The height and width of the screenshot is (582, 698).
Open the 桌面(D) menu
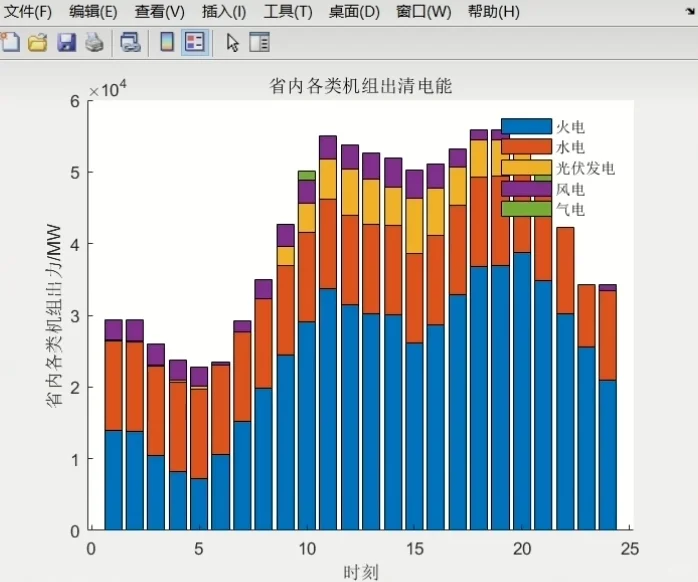(x=354, y=12)
